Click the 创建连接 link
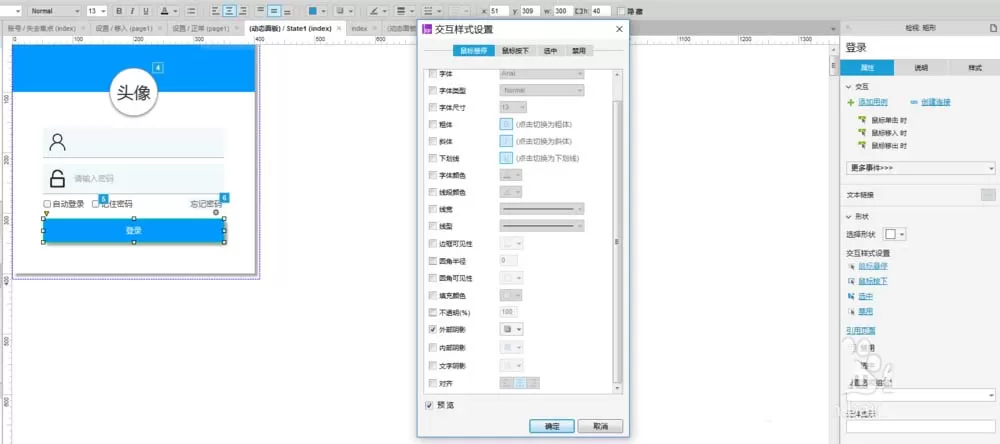1000x444 pixels. (x=935, y=102)
